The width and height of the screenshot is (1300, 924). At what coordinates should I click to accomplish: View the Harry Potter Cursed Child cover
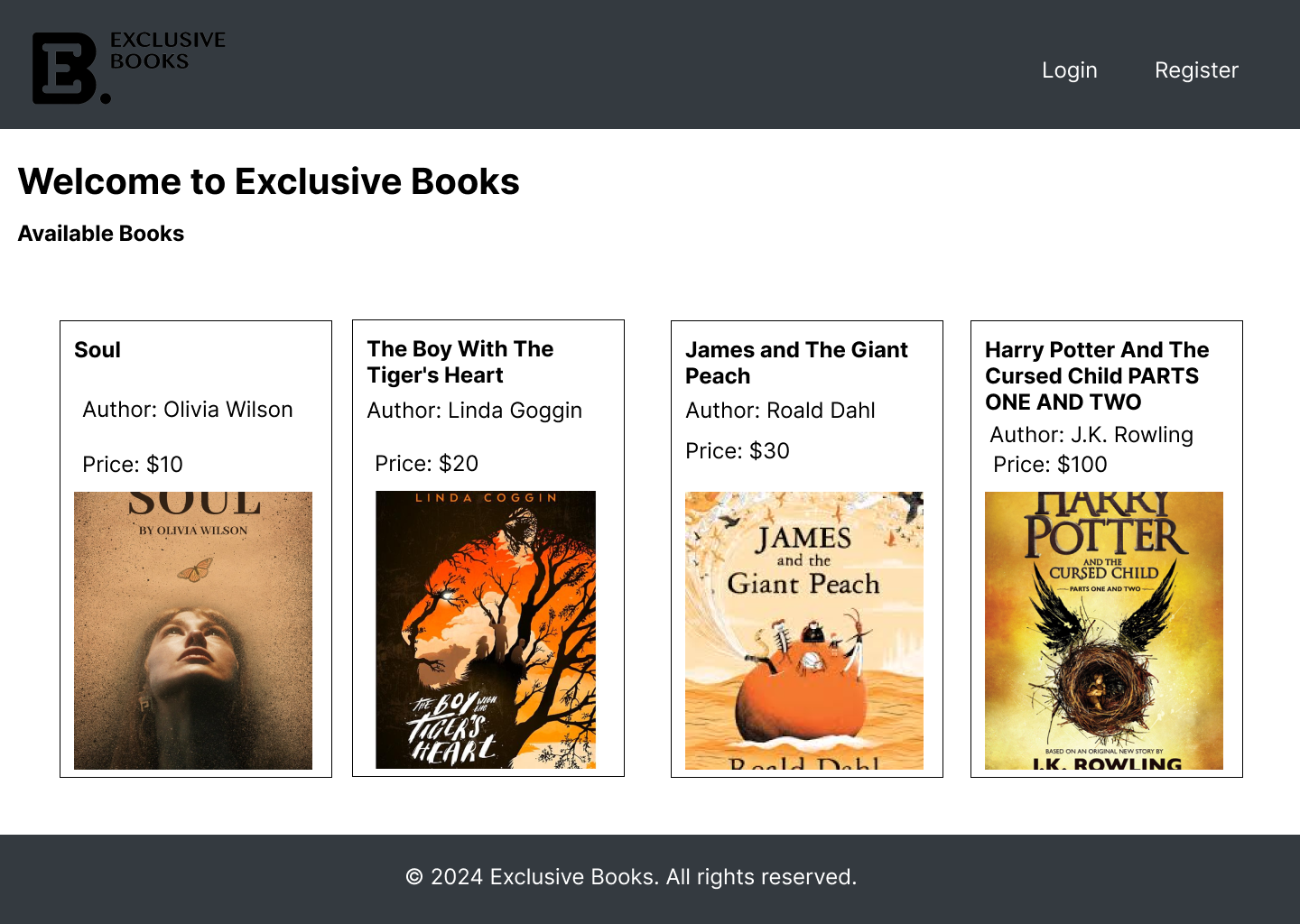[1104, 630]
